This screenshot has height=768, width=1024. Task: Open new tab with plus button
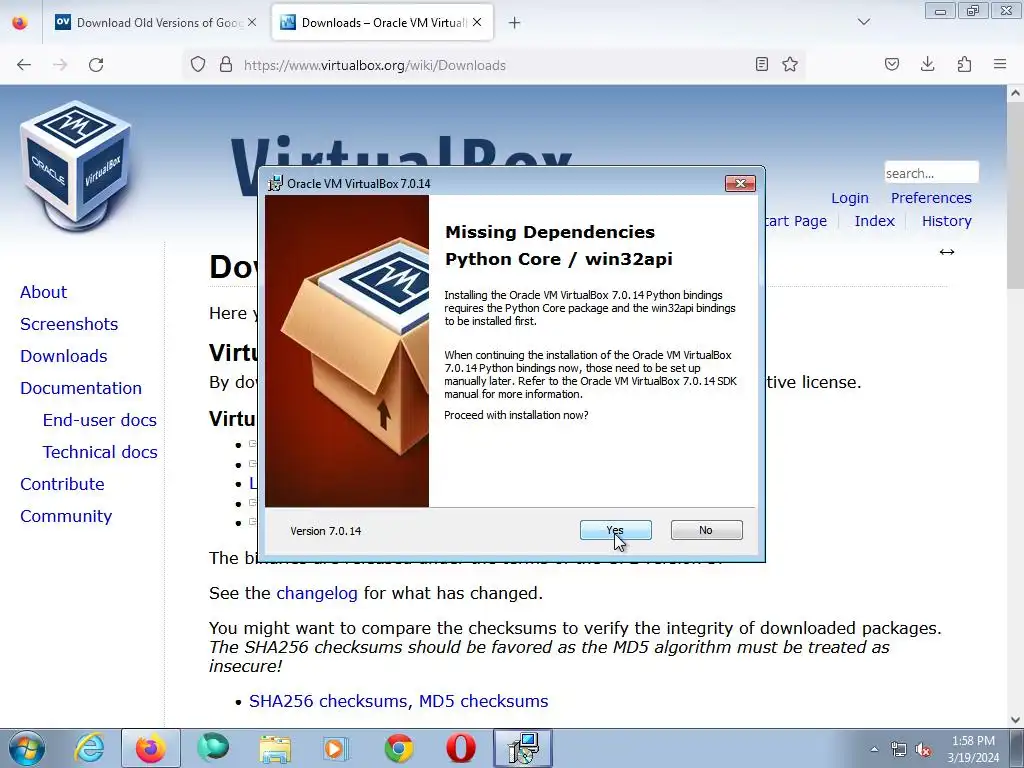(515, 23)
